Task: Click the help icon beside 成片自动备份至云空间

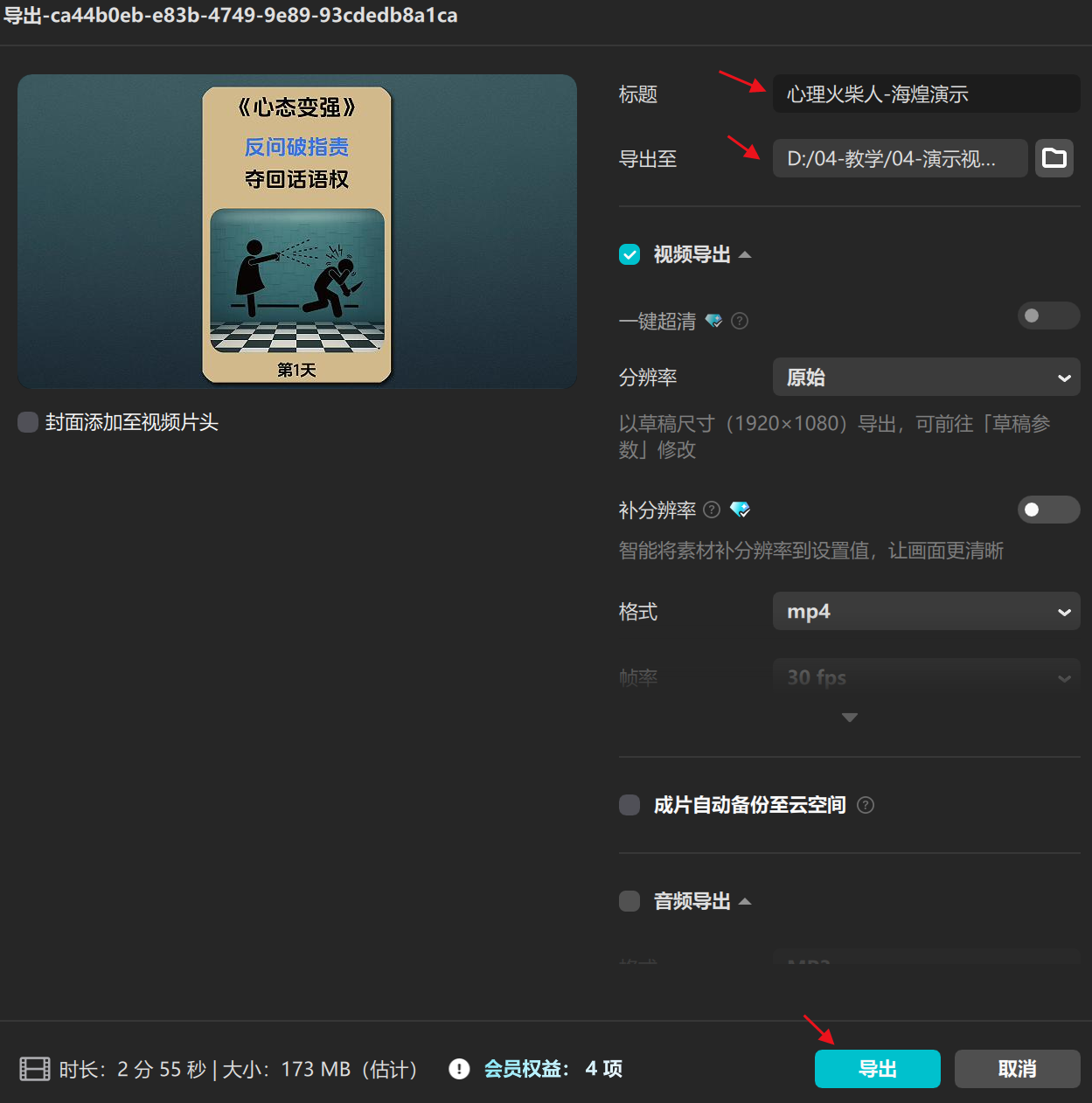Action: point(866,805)
